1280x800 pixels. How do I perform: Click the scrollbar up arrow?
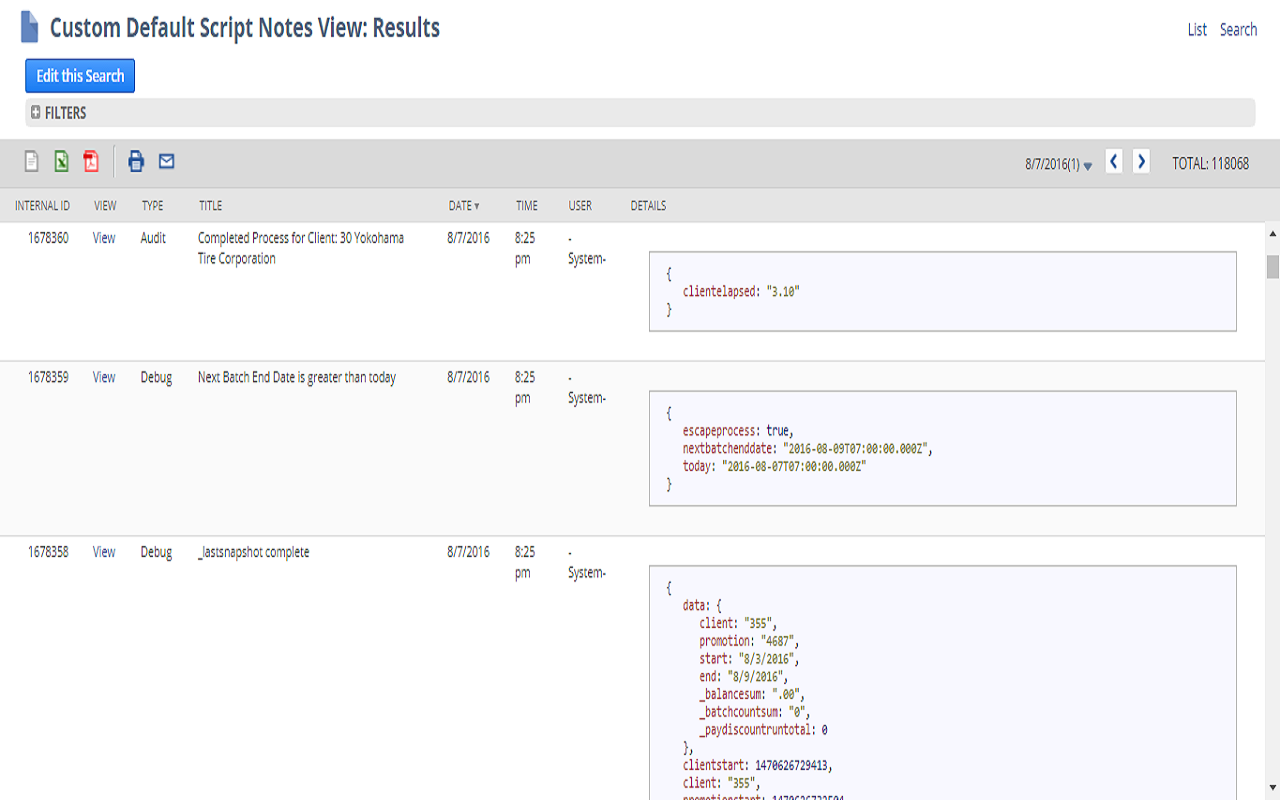(1273, 233)
